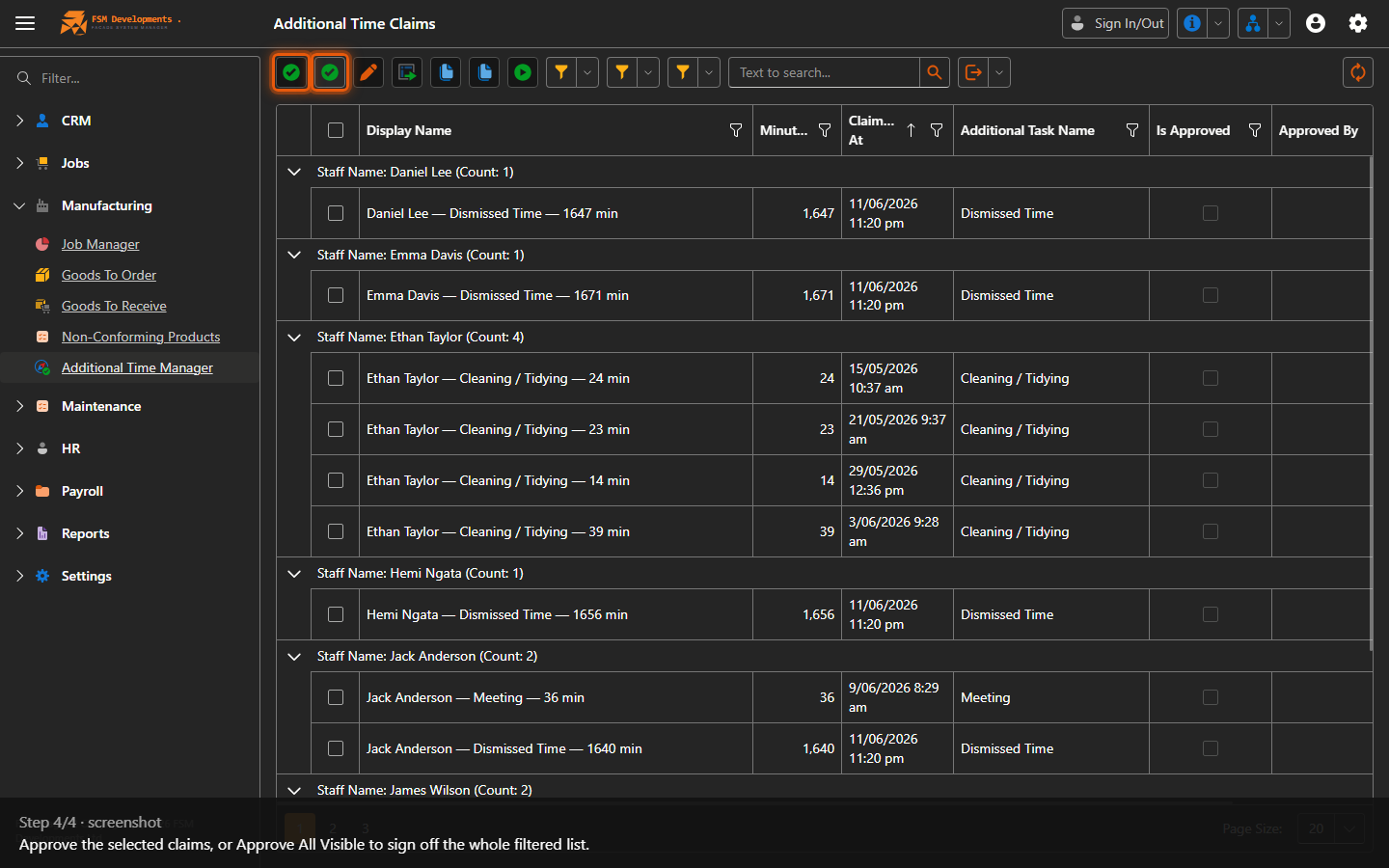Collapse the Emma Davis staff group
1389x868 pixels.
coord(294,255)
